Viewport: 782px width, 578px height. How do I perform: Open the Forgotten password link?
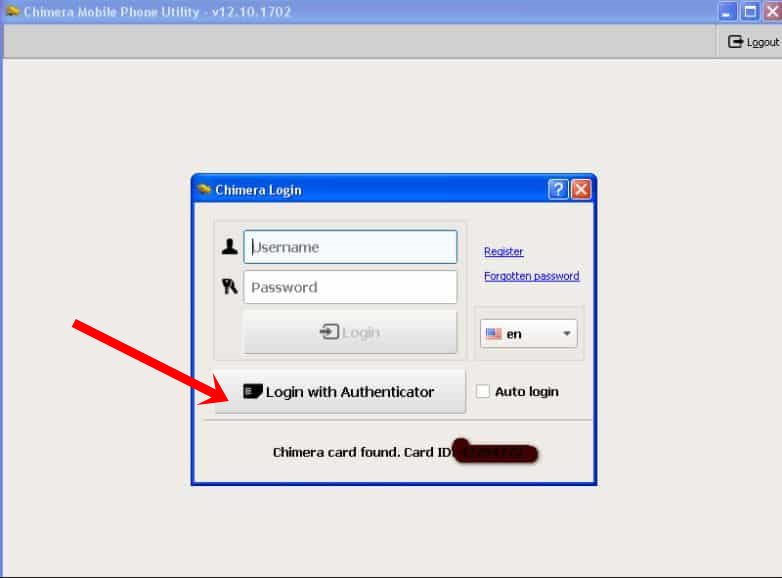[x=532, y=276]
